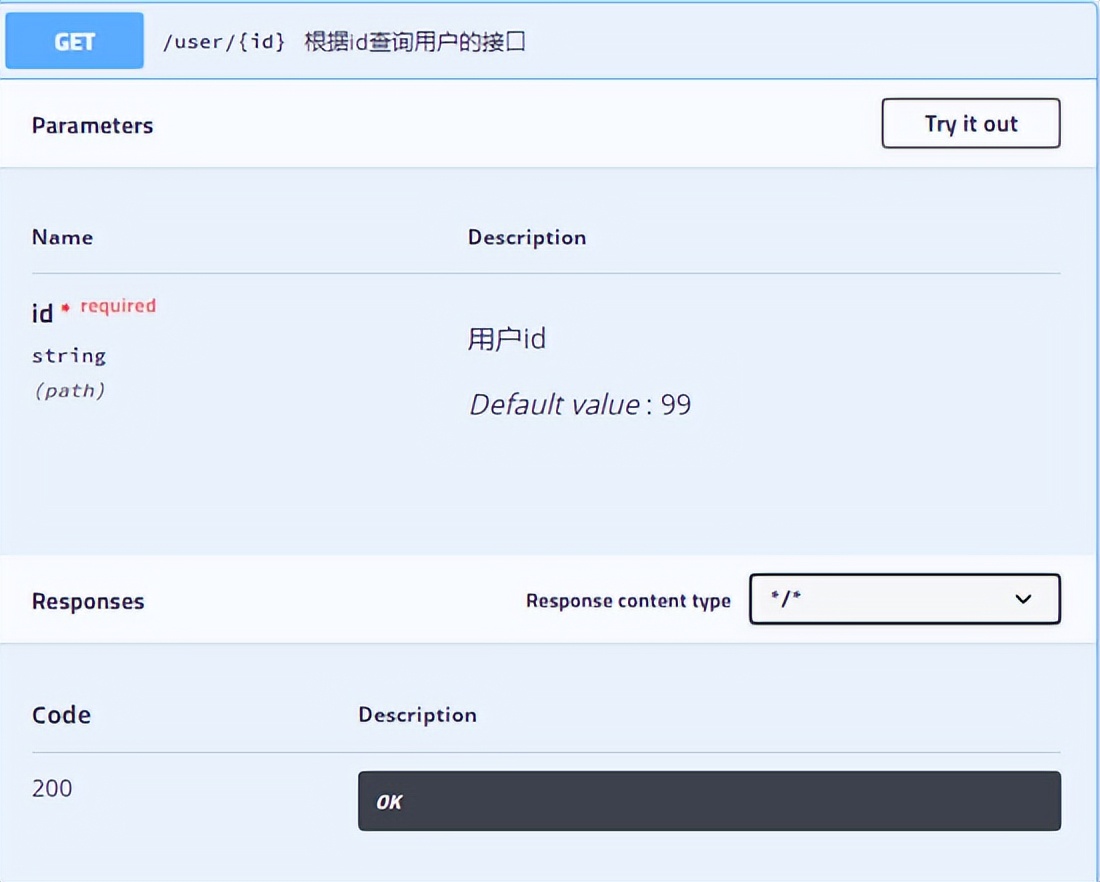Viewport: 1100px width, 882px height.
Task: Click the Description column header
Action: click(527, 237)
